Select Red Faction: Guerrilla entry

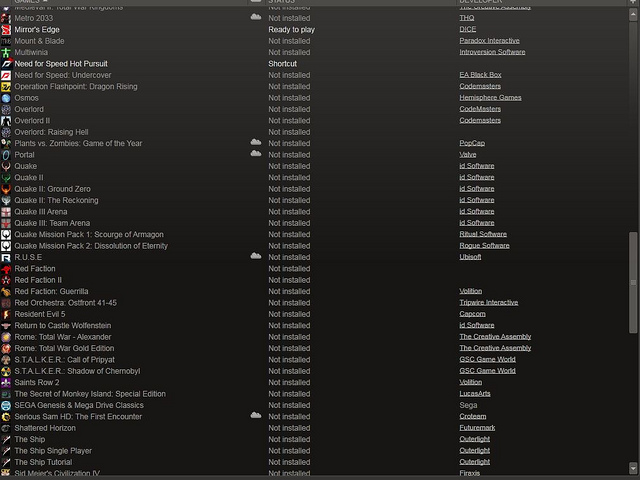point(51,291)
